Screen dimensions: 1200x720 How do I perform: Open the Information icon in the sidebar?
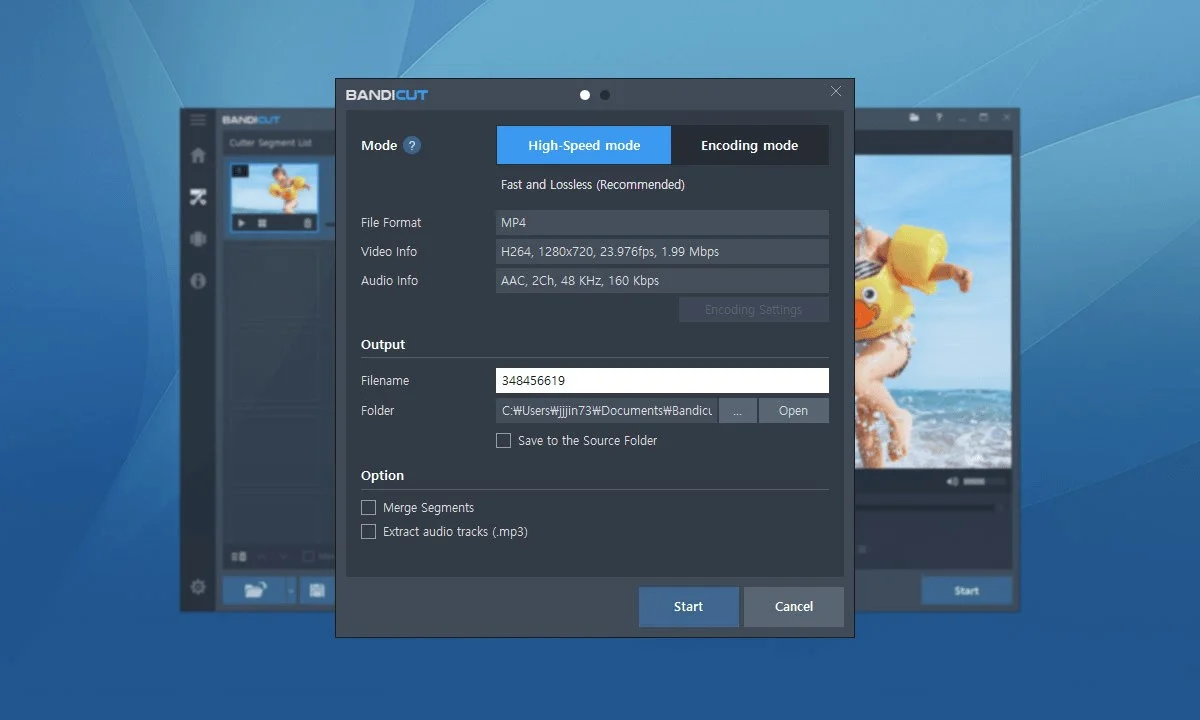[x=198, y=281]
